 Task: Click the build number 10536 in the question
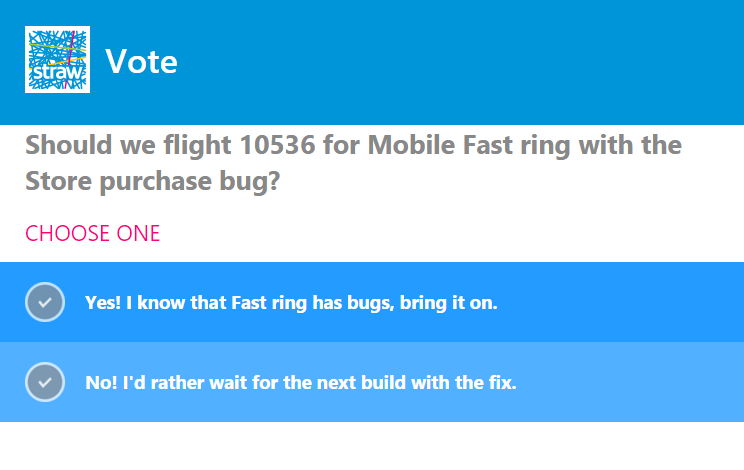(278, 145)
